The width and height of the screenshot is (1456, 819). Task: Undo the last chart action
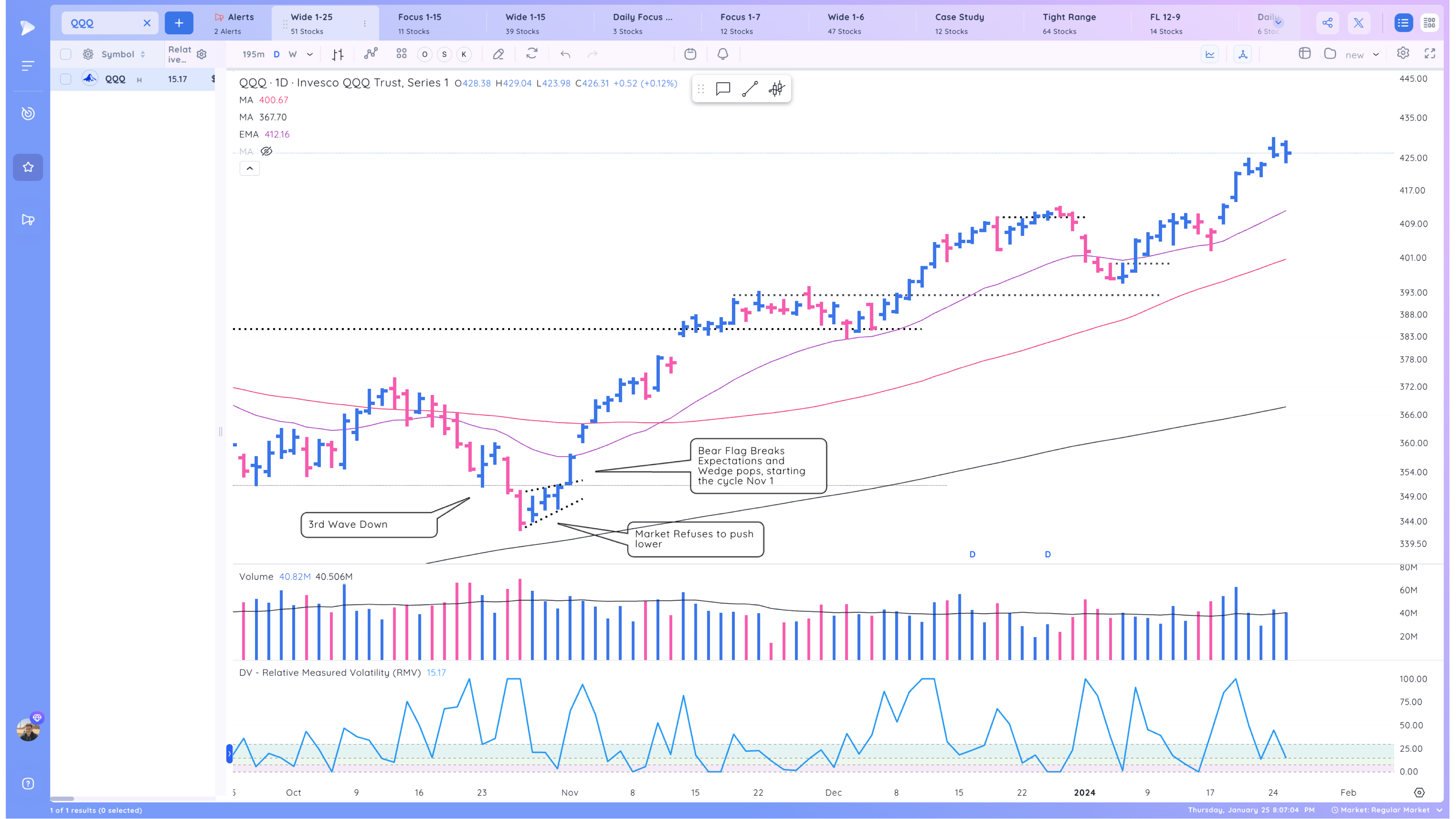coord(565,54)
